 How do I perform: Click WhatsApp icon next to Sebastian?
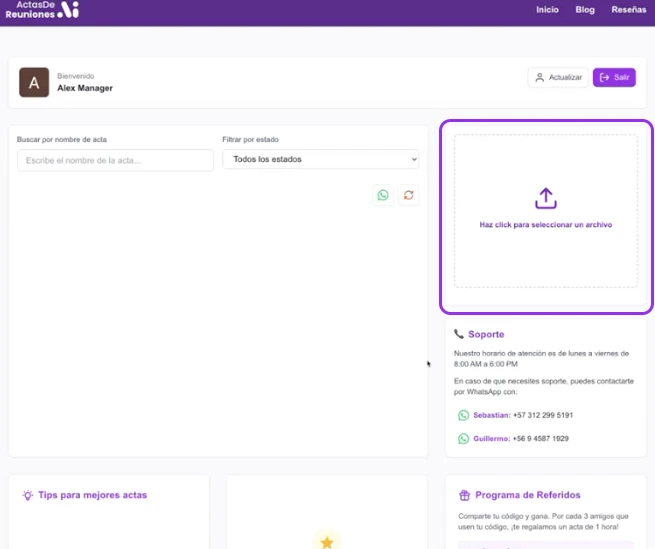[x=463, y=415]
